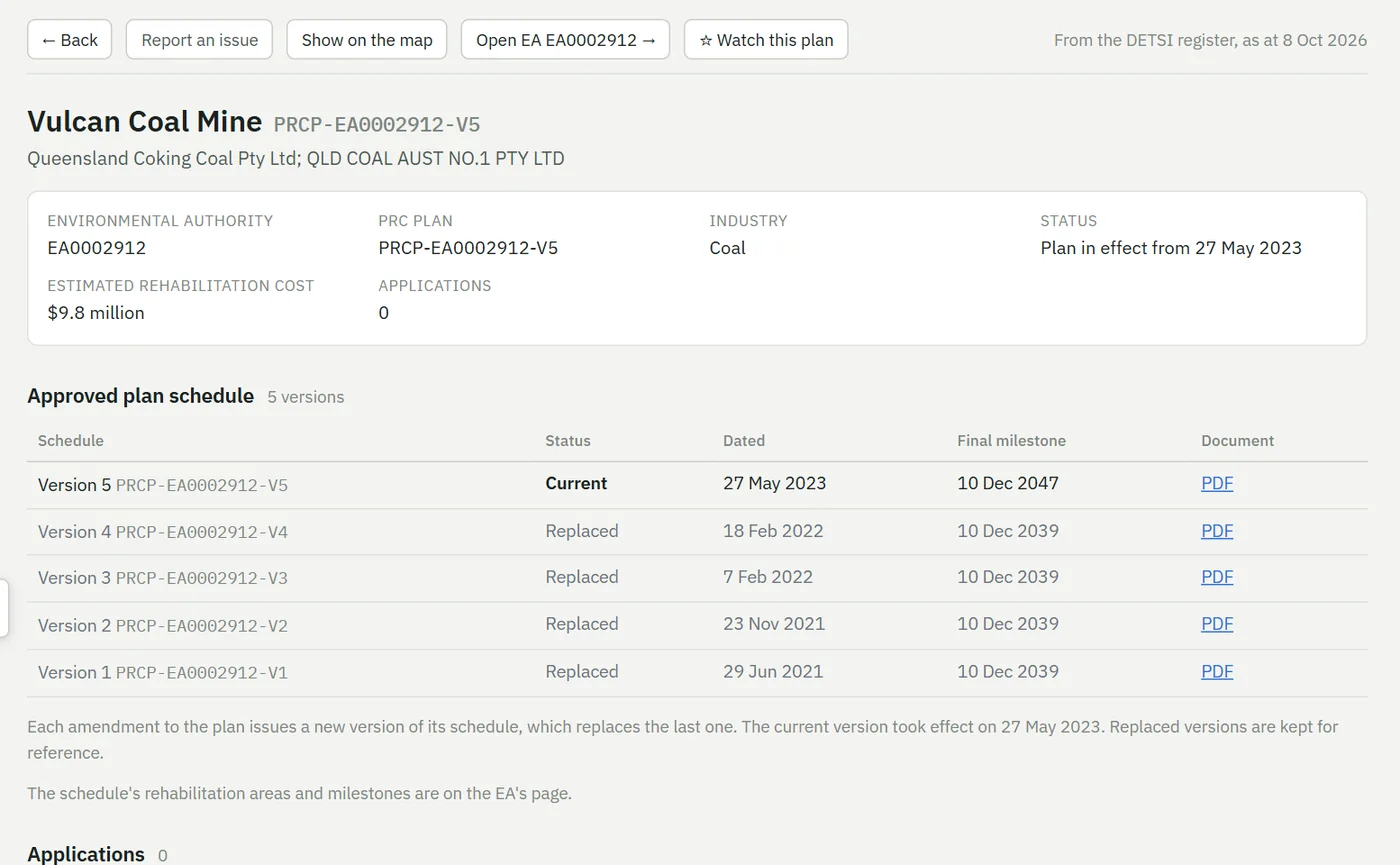Open EA EA0002912 page
1400x865 pixels.
click(x=565, y=40)
